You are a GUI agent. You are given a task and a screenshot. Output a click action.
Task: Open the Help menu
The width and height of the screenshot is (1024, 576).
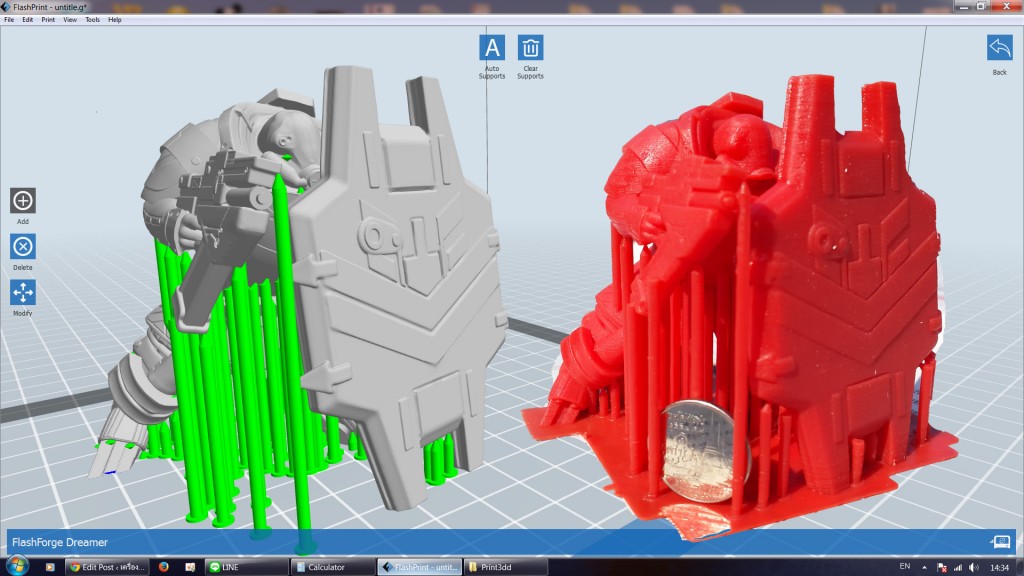115,20
